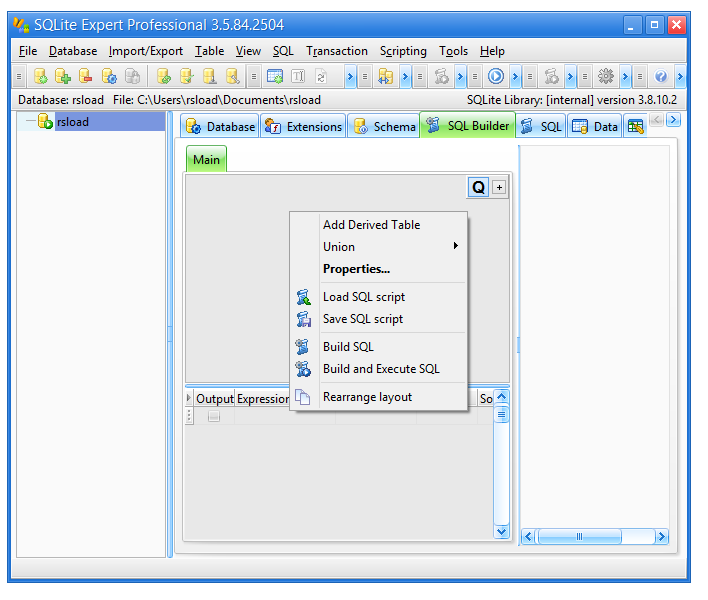Viewport: 708px width, 600px height.
Task: Expand overflow chevron after the transfer database icon
Action: [405, 76]
